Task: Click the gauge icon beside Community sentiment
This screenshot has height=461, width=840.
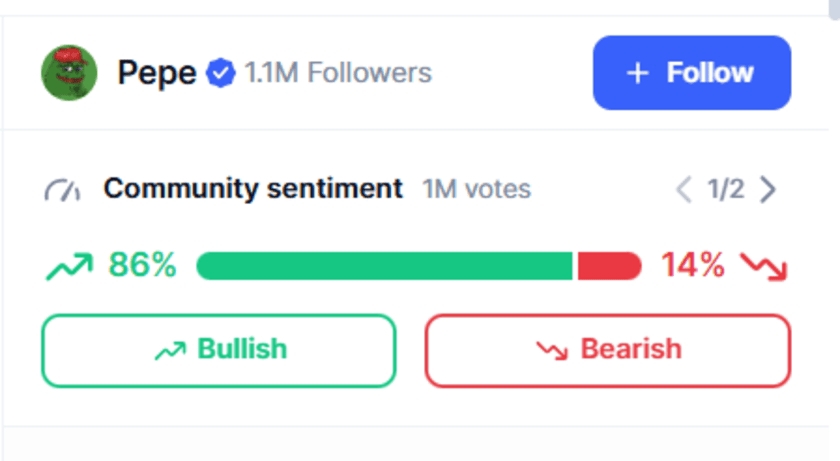Action: click(62, 189)
